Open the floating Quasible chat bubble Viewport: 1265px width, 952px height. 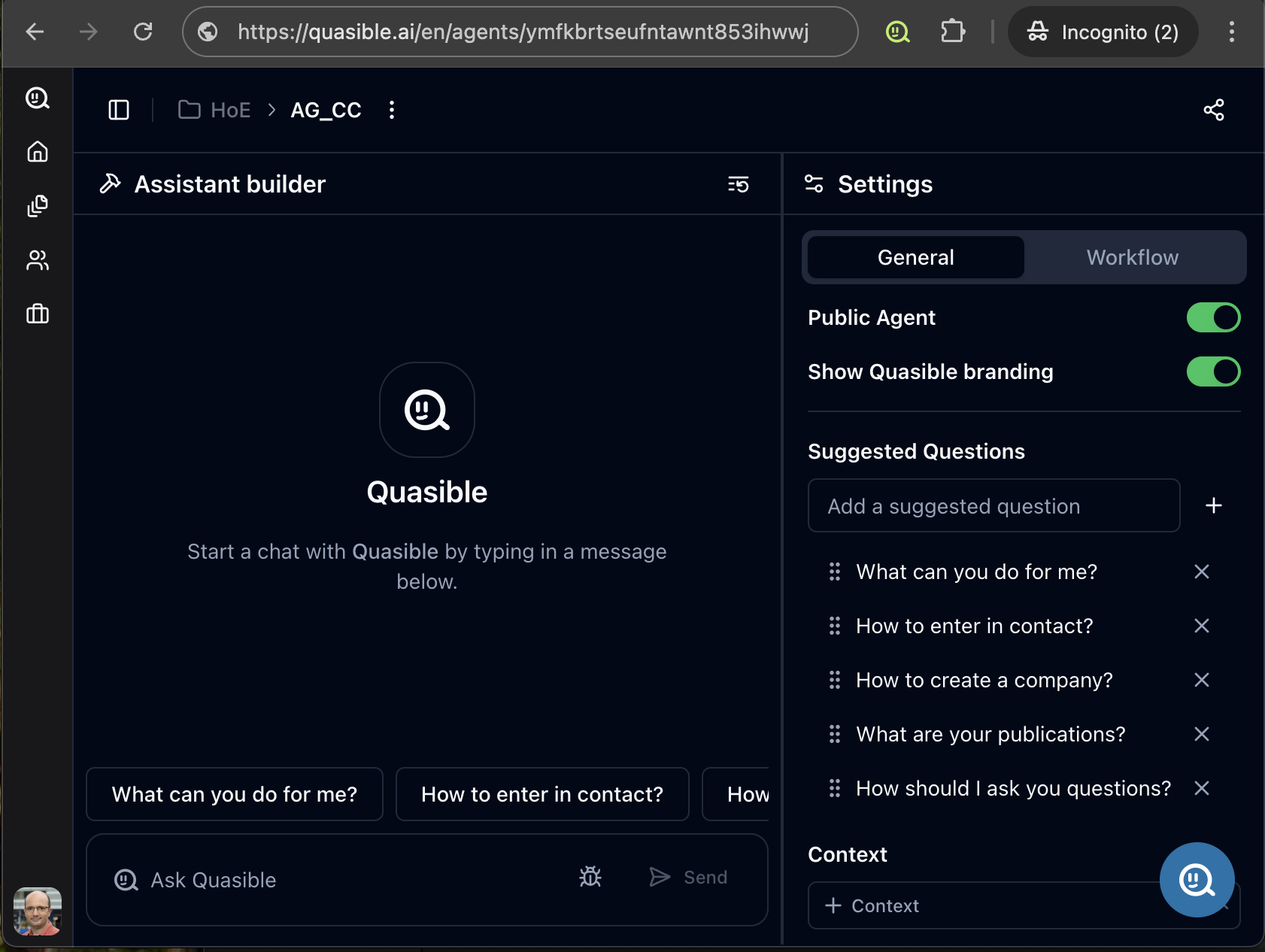pyautogui.click(x=1197, y=879)
